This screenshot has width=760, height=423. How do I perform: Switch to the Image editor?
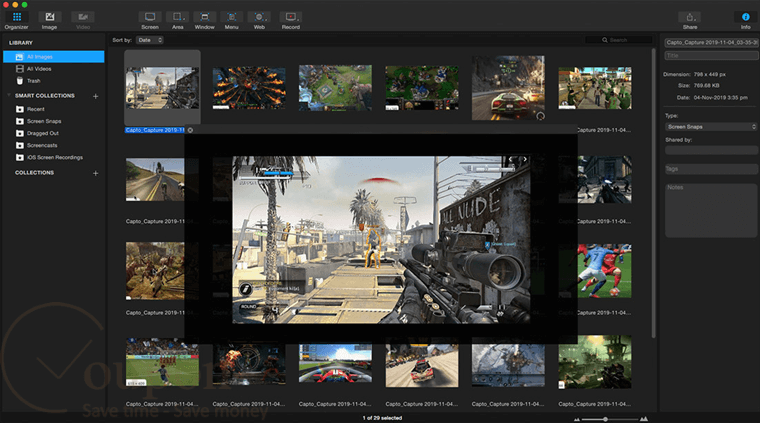(x=49, y=20)
